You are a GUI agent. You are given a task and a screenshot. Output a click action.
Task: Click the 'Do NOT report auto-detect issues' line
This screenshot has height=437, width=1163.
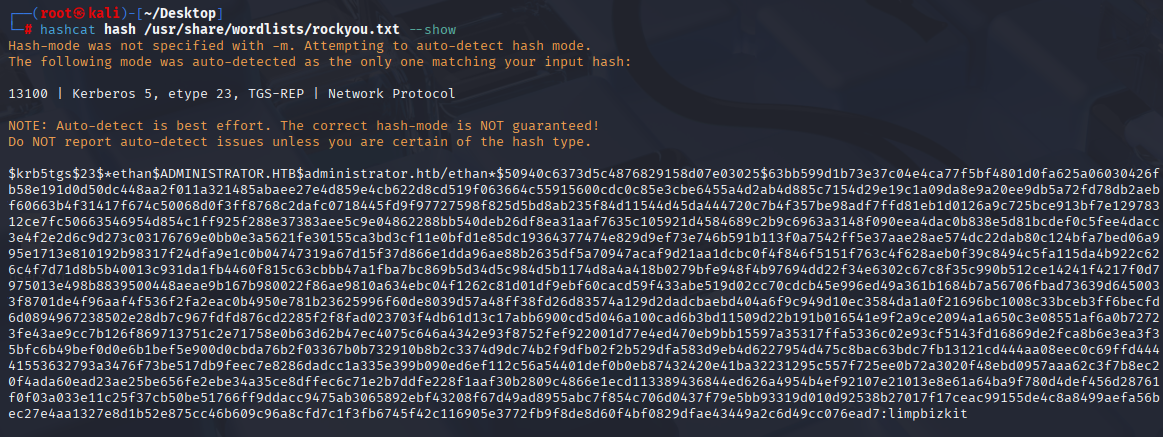pyautogui.click(x=300, y=142)
